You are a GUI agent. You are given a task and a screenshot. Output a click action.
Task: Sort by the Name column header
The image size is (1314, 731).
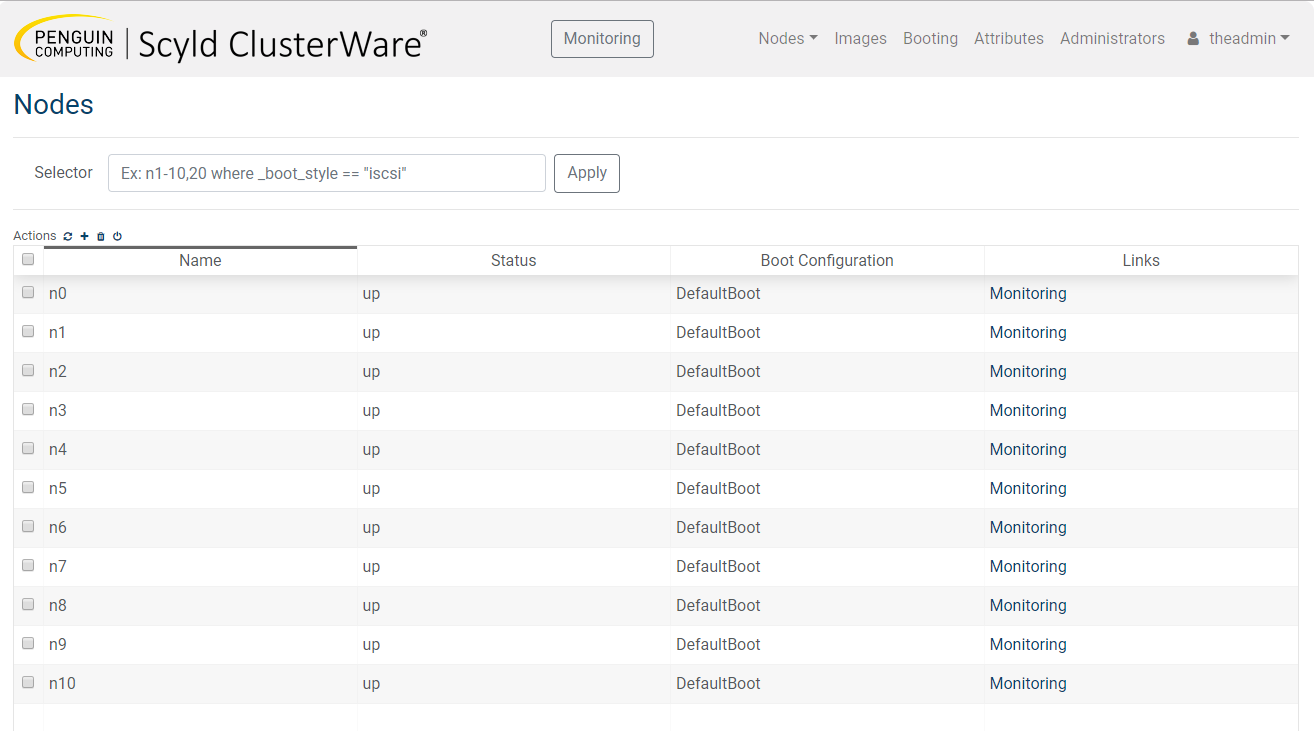point(200,261)
